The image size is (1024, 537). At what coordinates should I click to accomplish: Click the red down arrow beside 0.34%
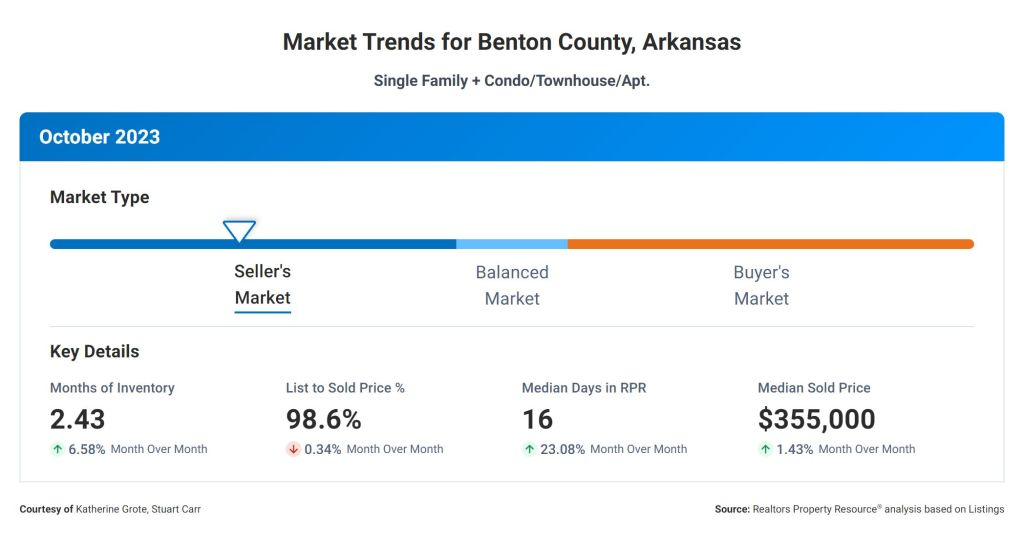(293, 449)
